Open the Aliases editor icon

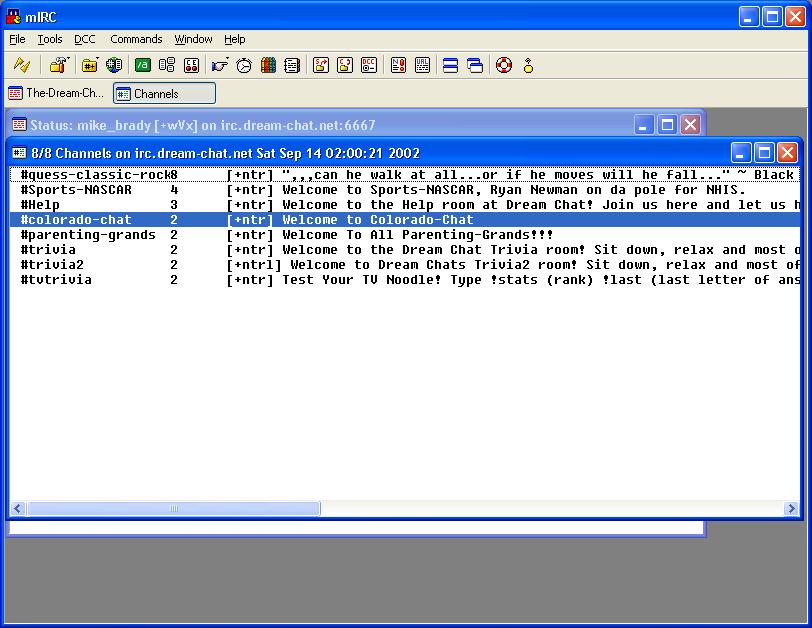point(142,65)
